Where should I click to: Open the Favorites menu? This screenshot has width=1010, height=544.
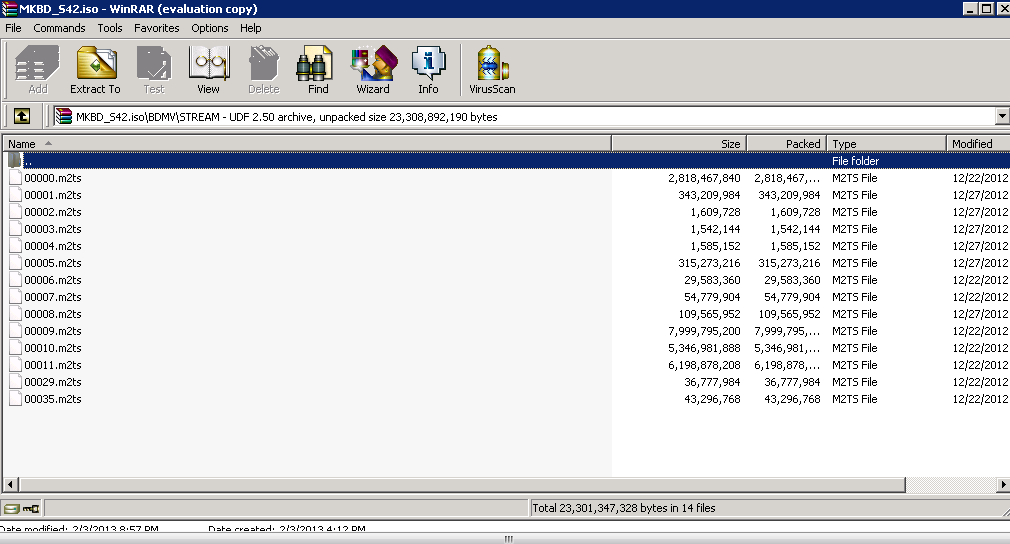[157, 28]
